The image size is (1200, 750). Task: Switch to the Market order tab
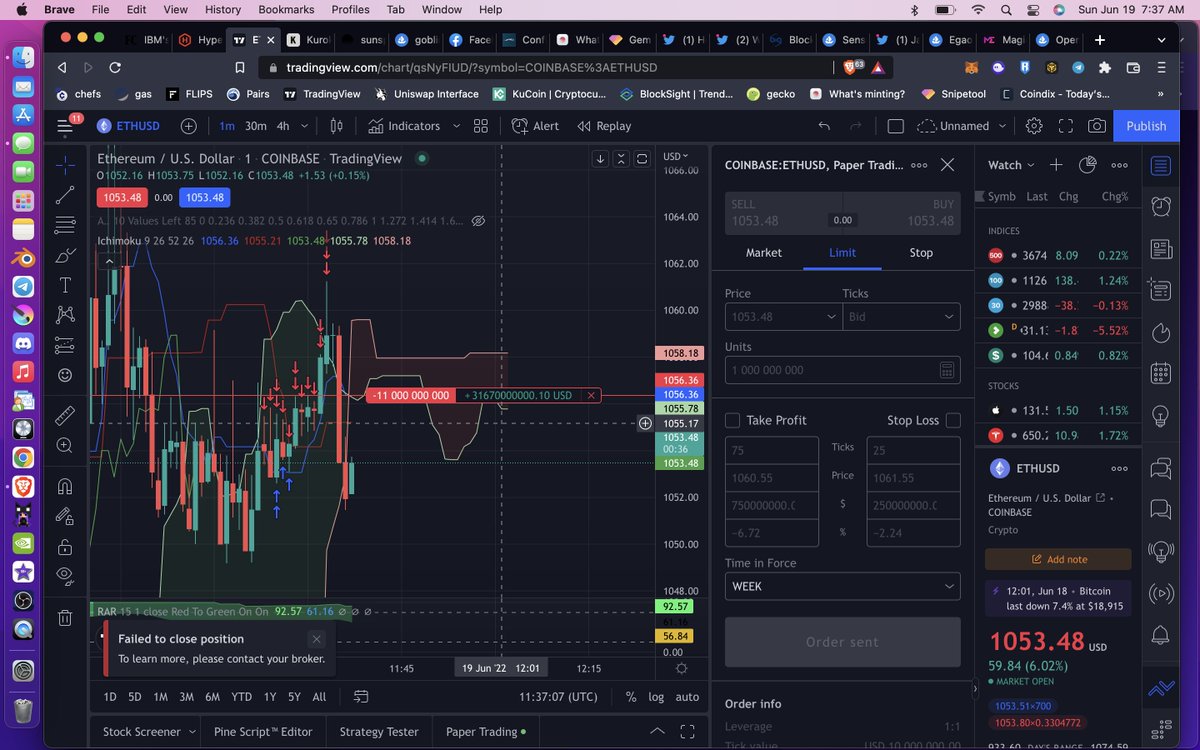point(764,253)
